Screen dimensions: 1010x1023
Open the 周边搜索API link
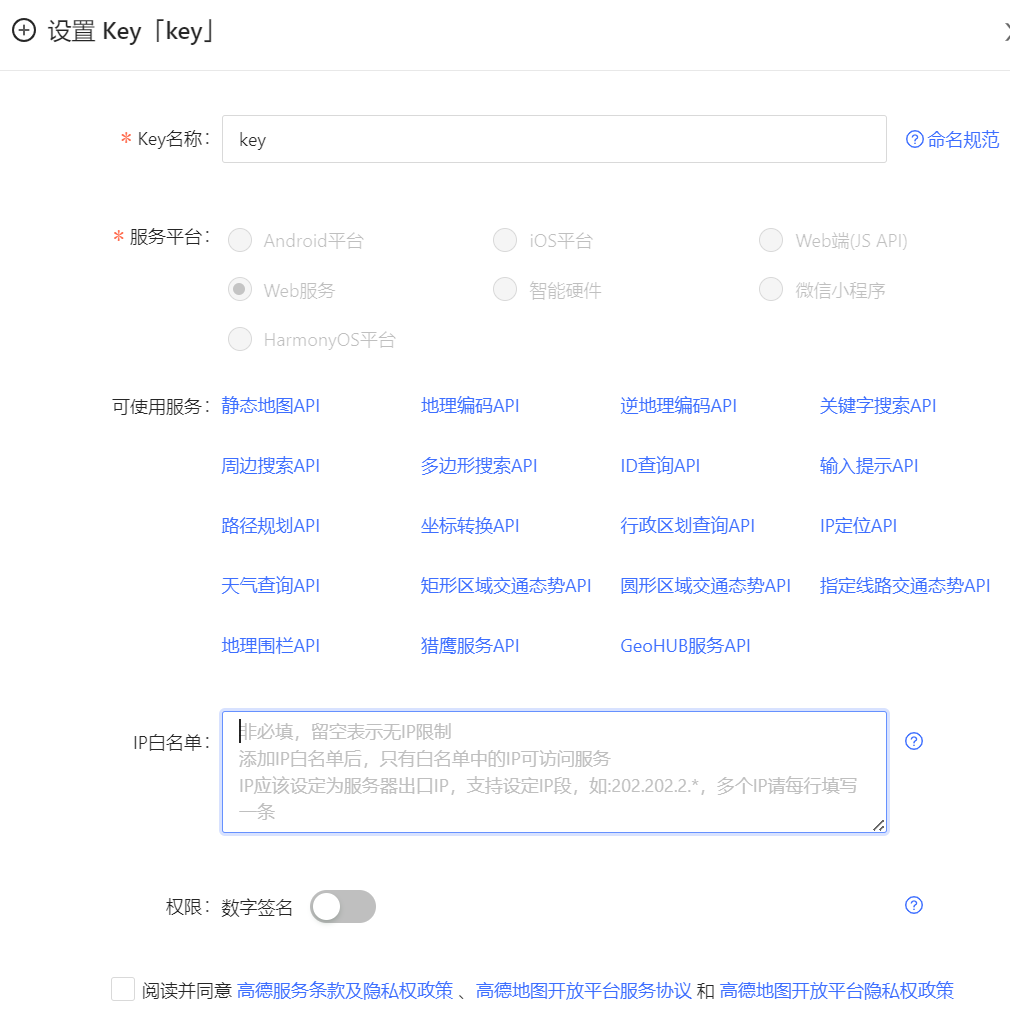coord(271,466)
